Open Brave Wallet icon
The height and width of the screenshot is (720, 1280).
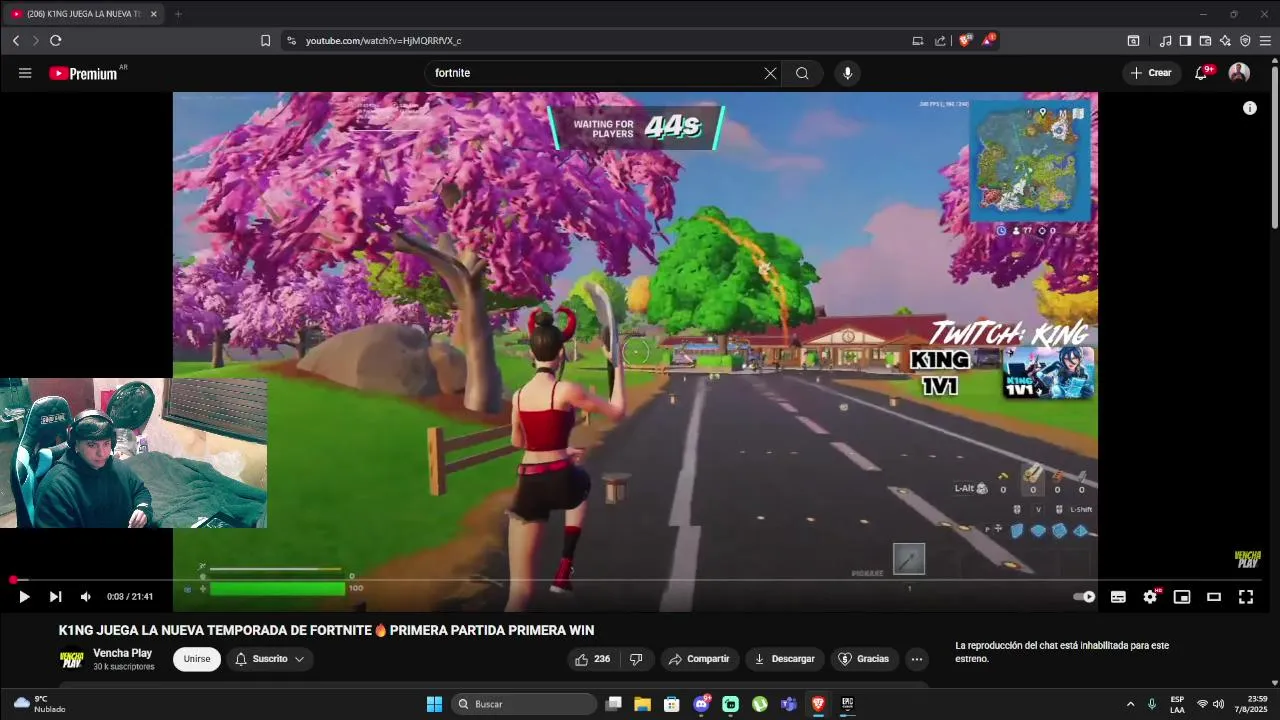coord(1205,41)
